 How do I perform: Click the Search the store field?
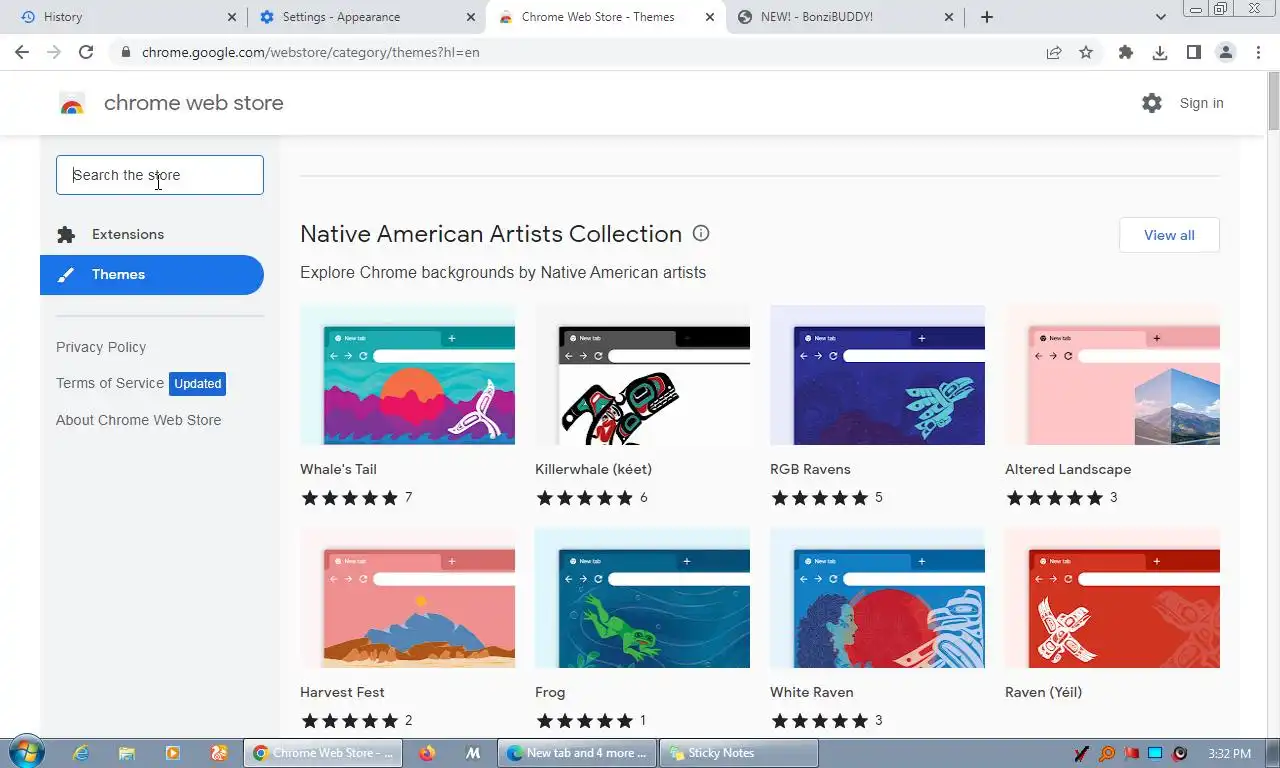[x=160, y=175]
